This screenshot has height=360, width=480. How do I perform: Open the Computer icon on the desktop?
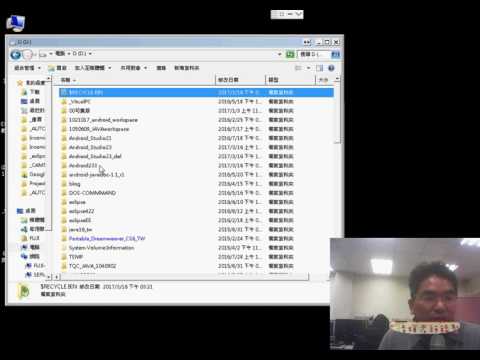15,23
